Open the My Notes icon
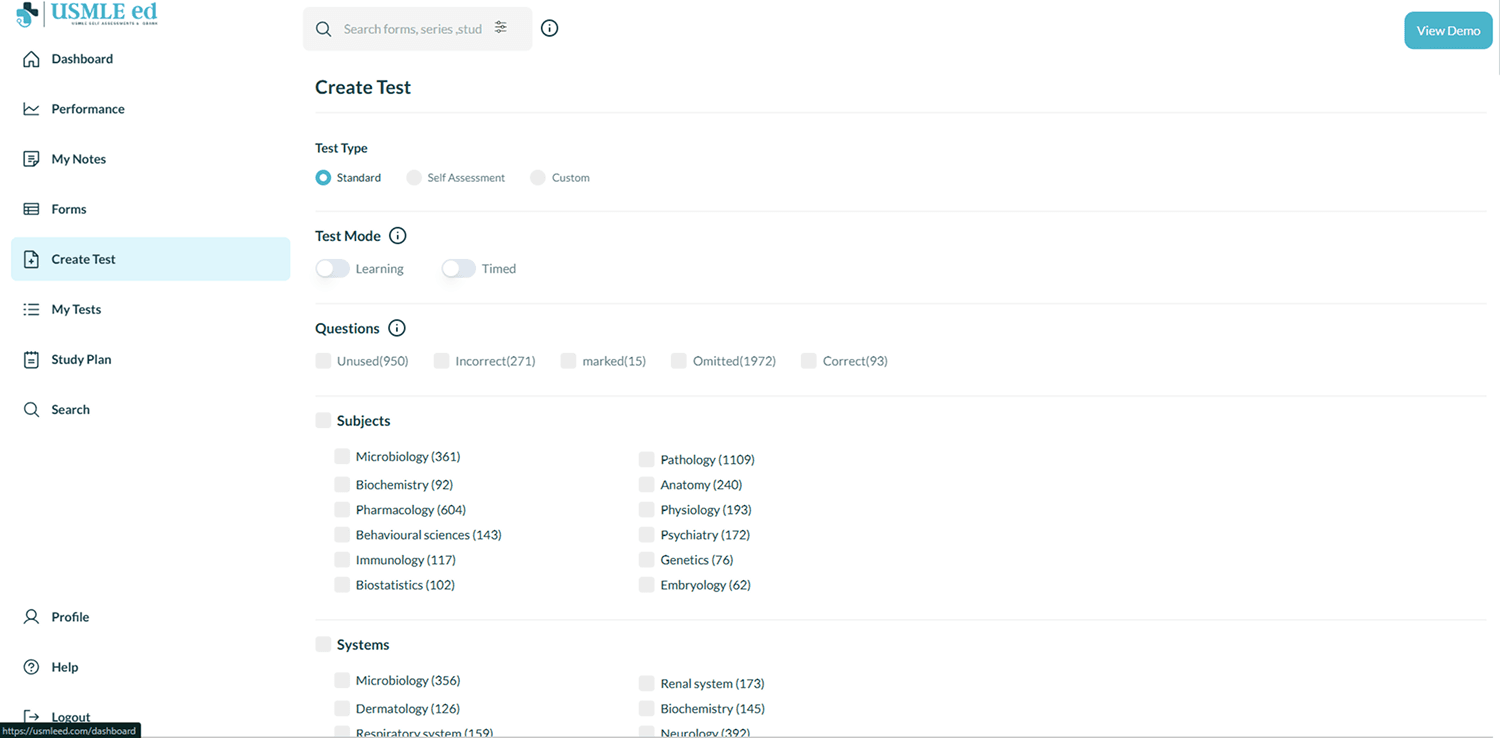1500x738 pixels. 31,159
